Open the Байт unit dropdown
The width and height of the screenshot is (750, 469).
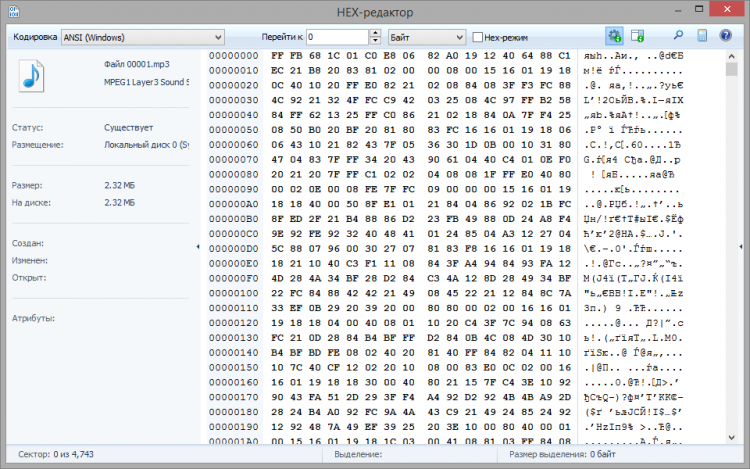click(x=426, y=37)
